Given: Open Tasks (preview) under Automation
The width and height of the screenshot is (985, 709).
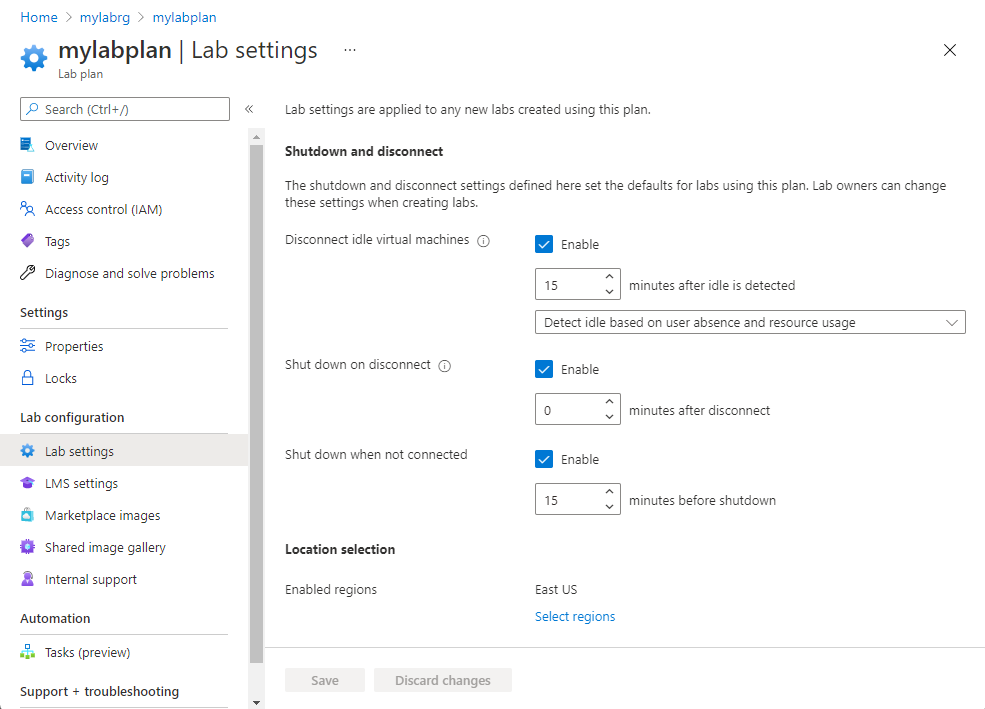Looking at the screenshot, I should 87,651.
